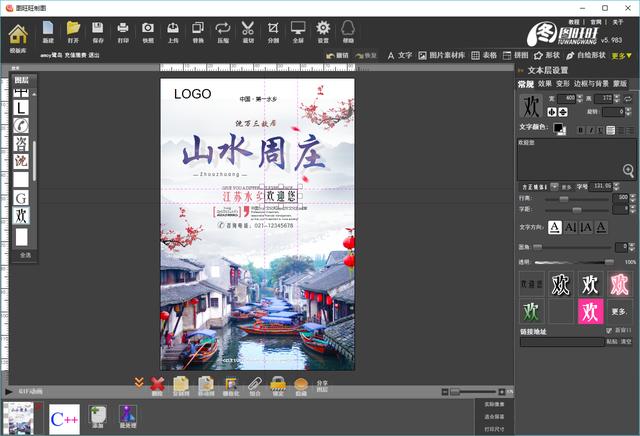Redo with the 恢复 button

click(x=366, y=56)
